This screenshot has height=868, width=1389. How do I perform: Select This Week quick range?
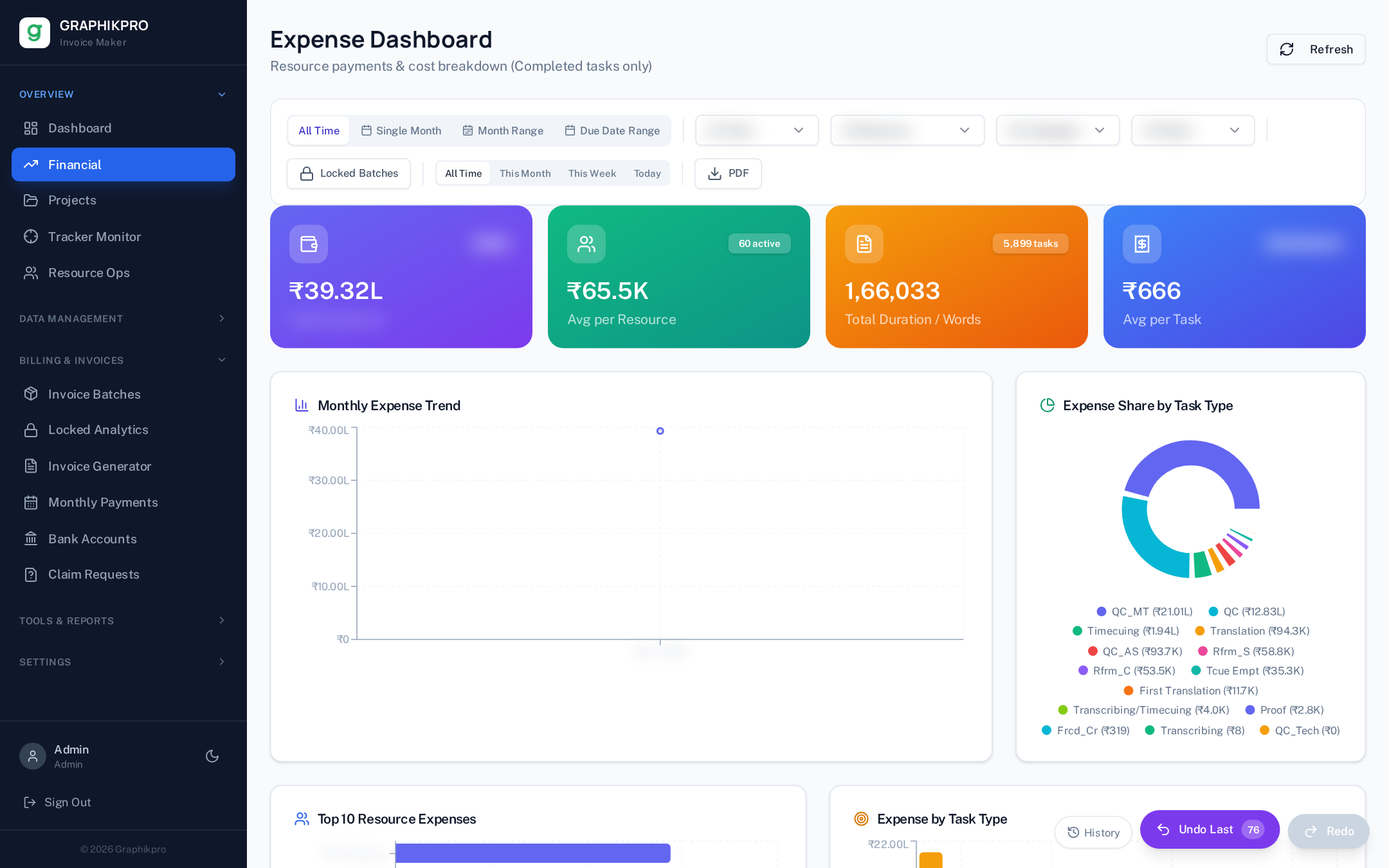click(x=592, y=174)
